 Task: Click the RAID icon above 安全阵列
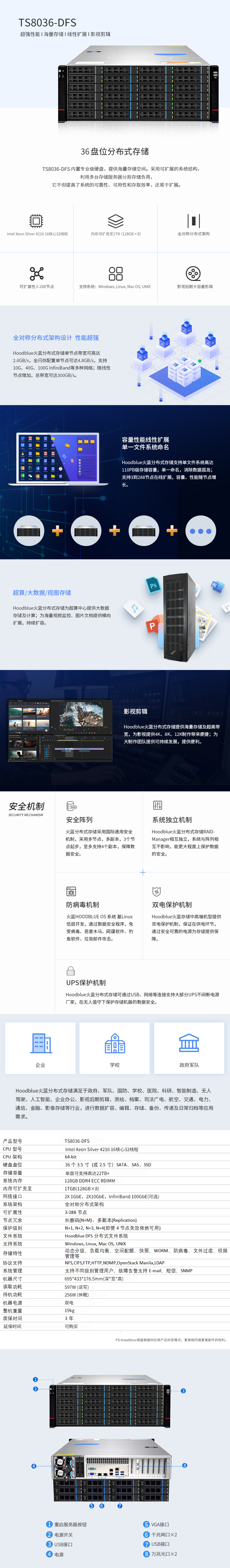(x=71, y=806)
